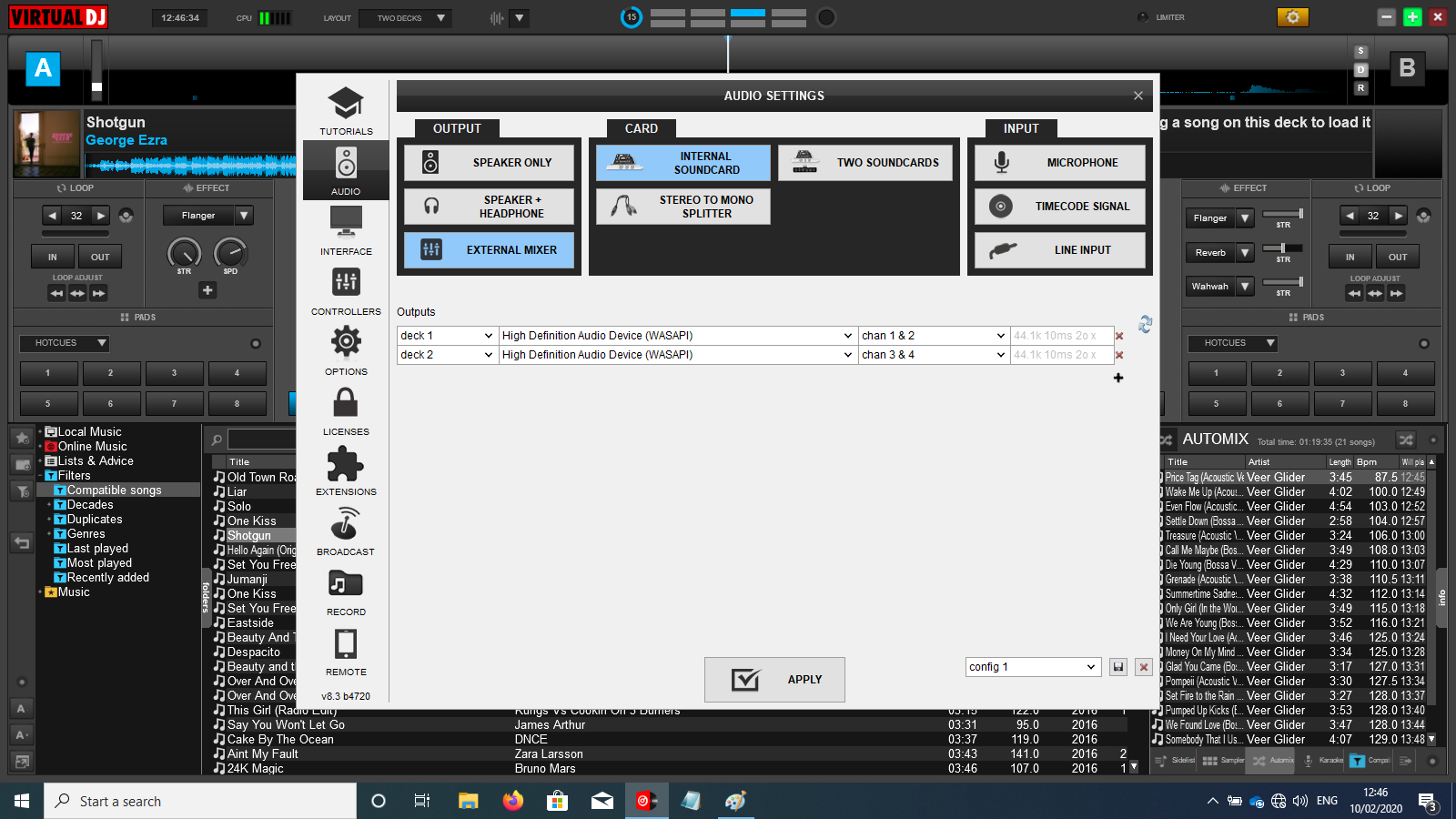Open Firefox from the taskbar
The width and height of the screenshot is (1456, 819).
point(513,801)
